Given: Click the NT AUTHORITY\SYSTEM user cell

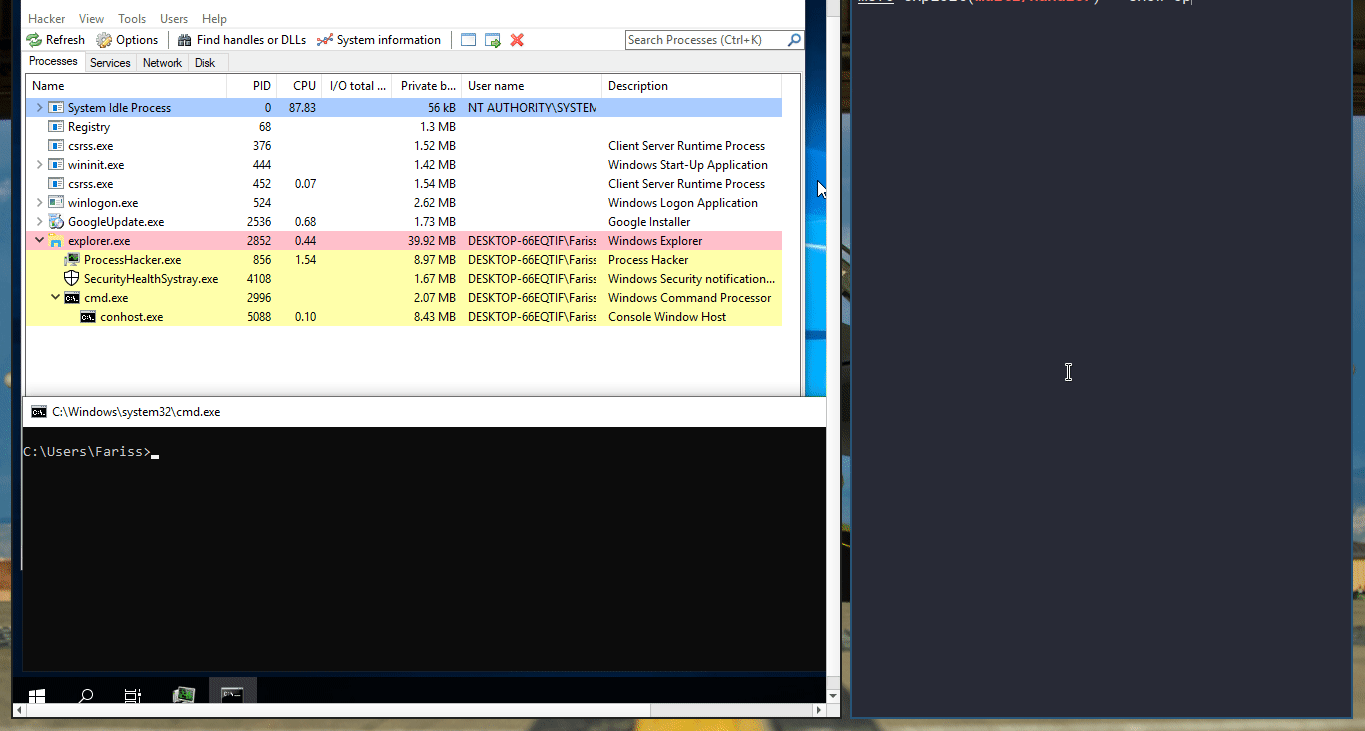Looking at the screenshot, I should (x=532, y=108).
